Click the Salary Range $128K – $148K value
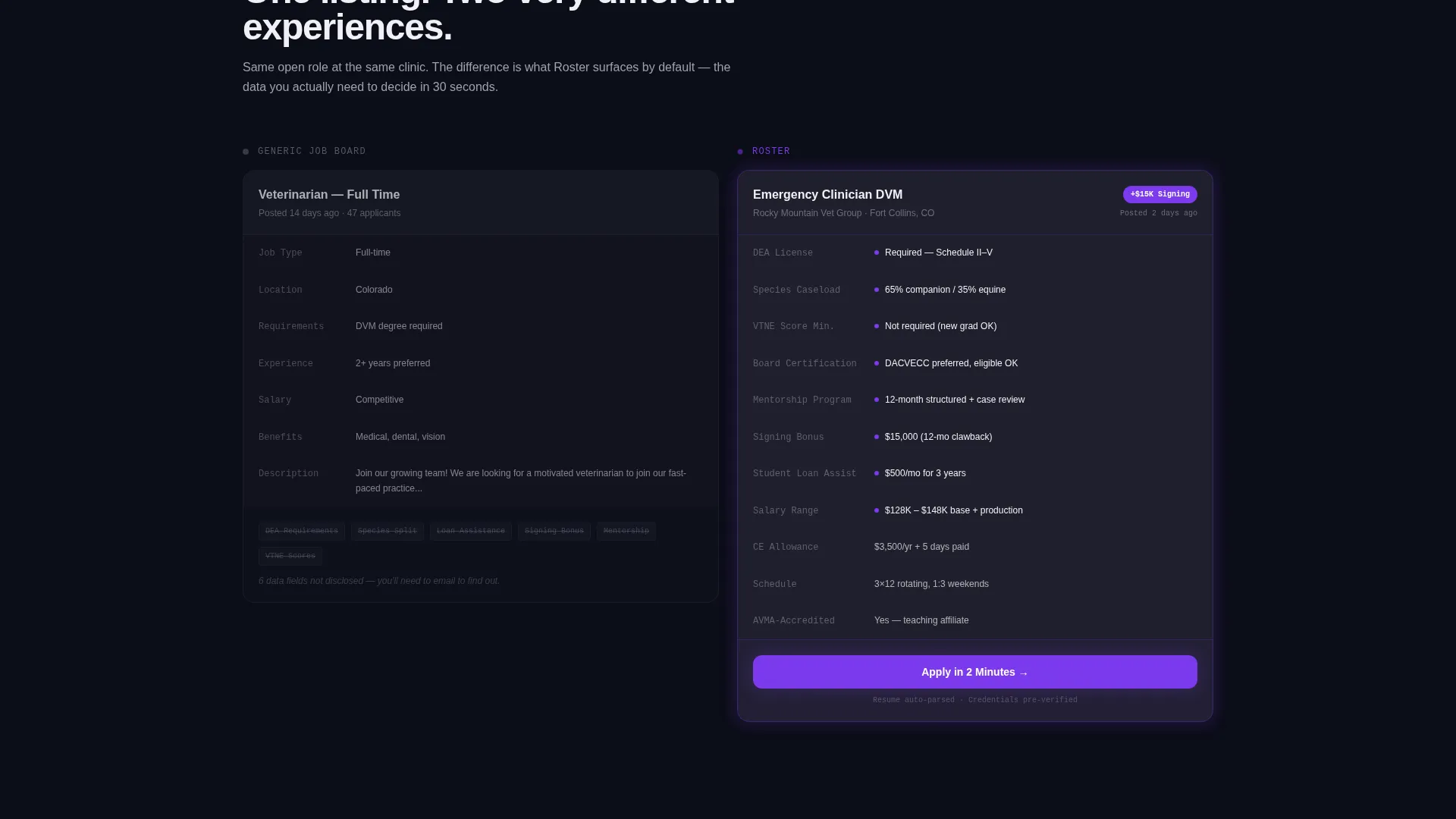1456x819 pixels. (953, 510)
